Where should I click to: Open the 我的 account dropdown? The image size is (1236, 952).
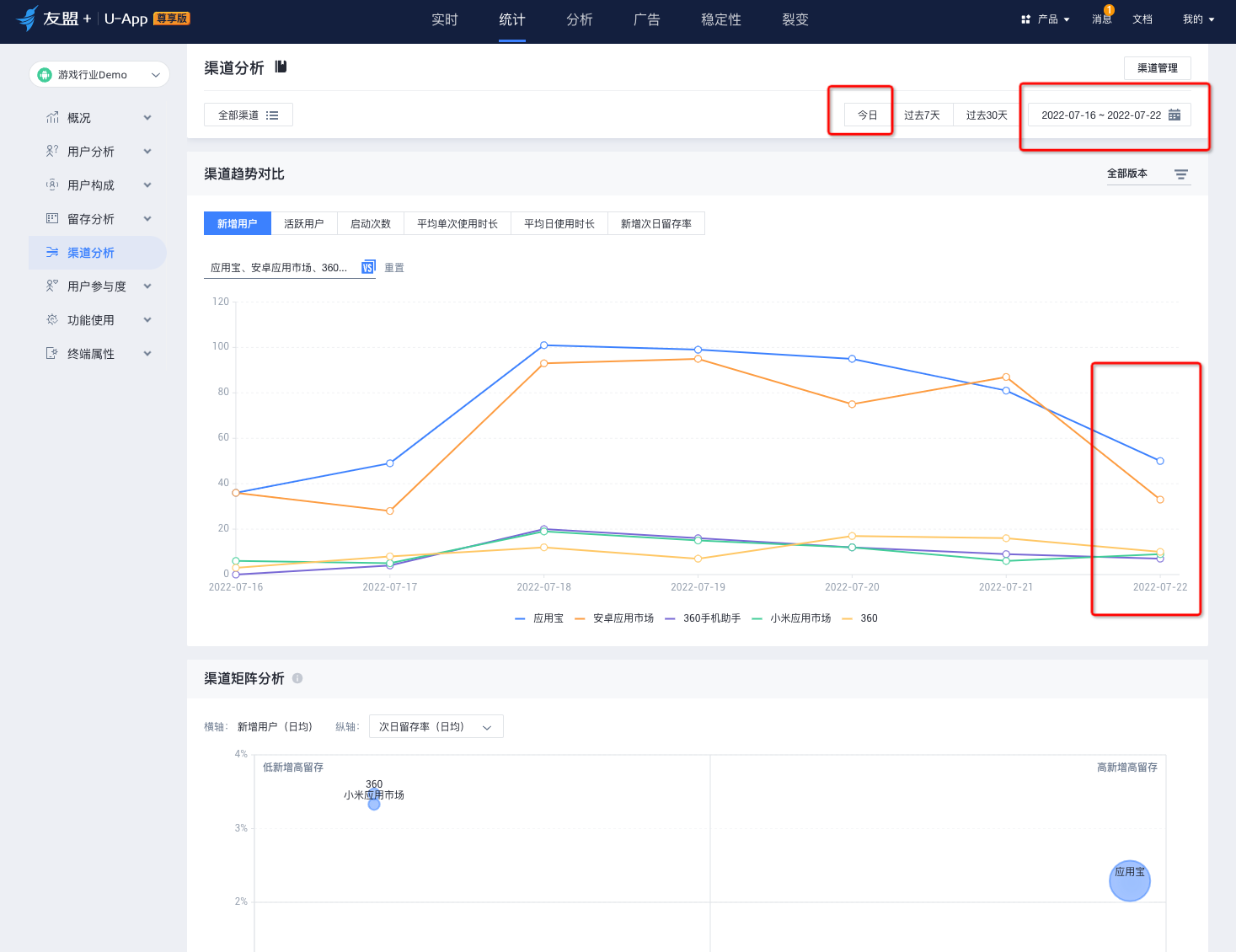(1198, 19)
